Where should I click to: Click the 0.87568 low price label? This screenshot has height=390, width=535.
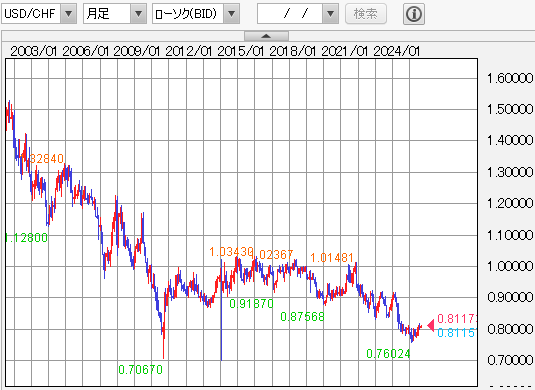[302, 317]
